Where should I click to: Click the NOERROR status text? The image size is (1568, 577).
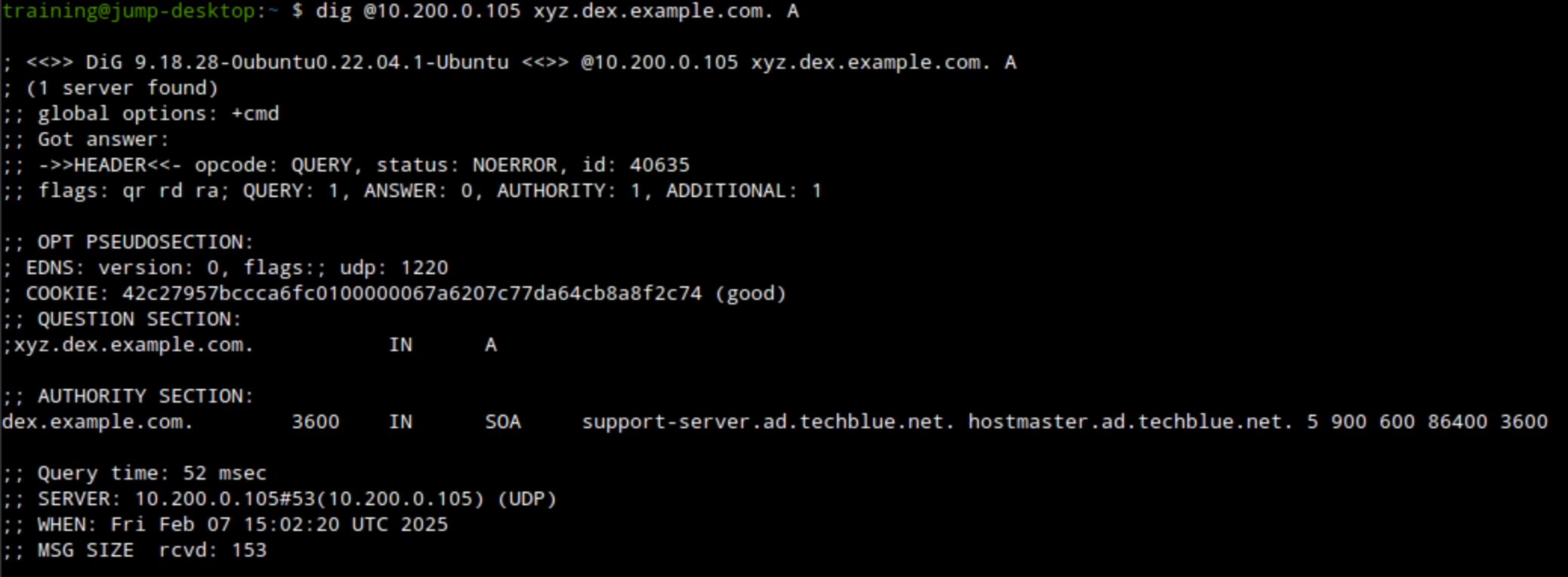(514, 165)
